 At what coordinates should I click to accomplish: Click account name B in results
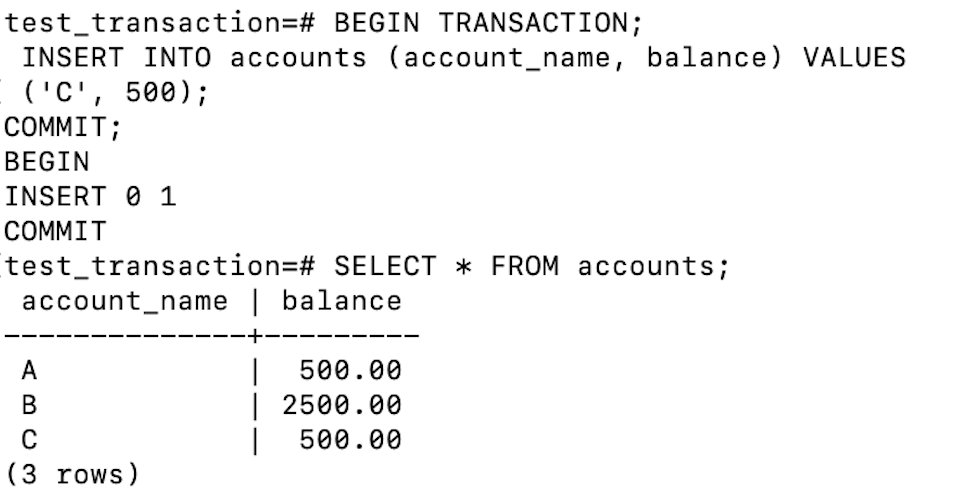pos(29,406)
